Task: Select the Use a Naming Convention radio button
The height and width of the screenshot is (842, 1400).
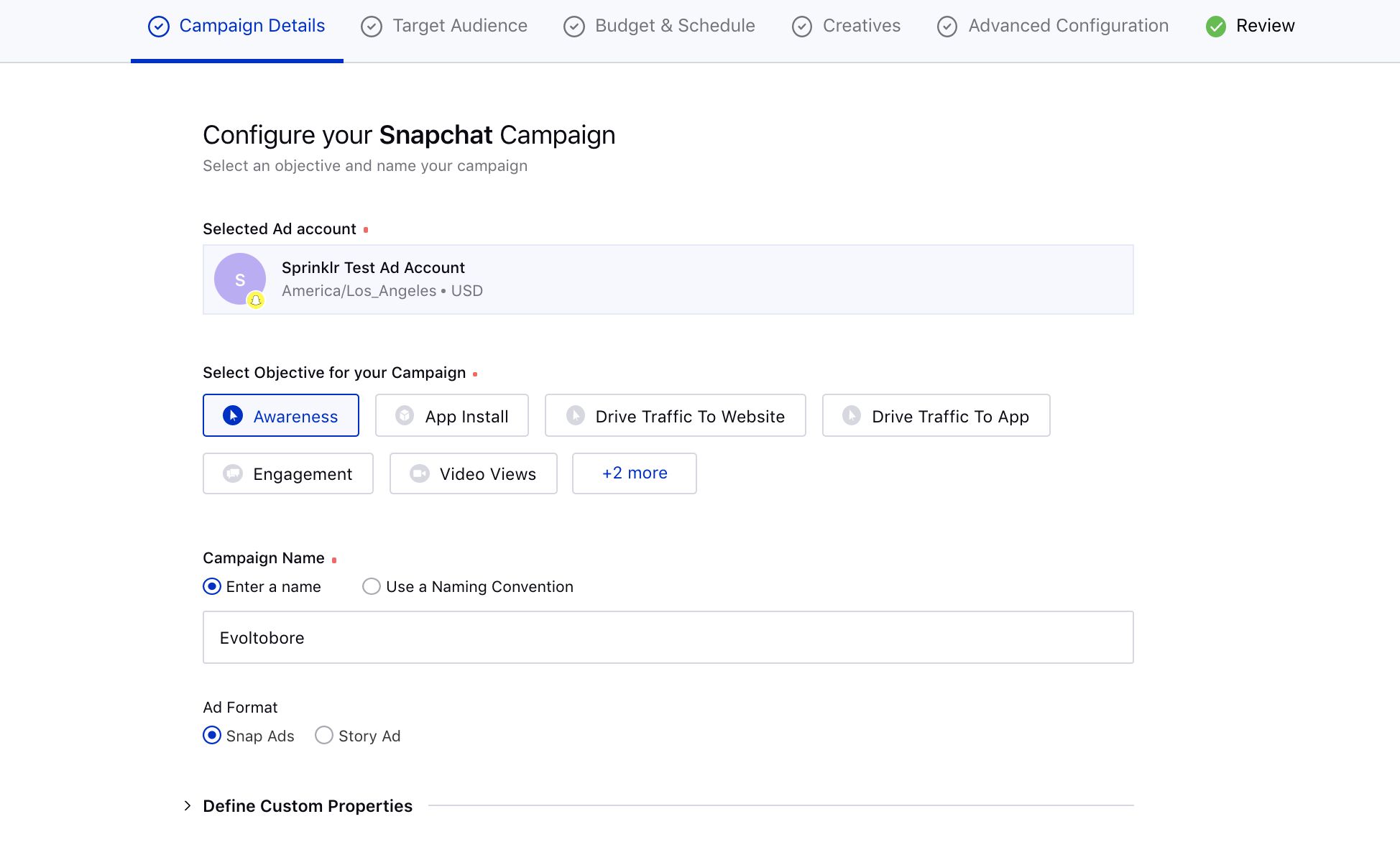Action: point(371,586)
